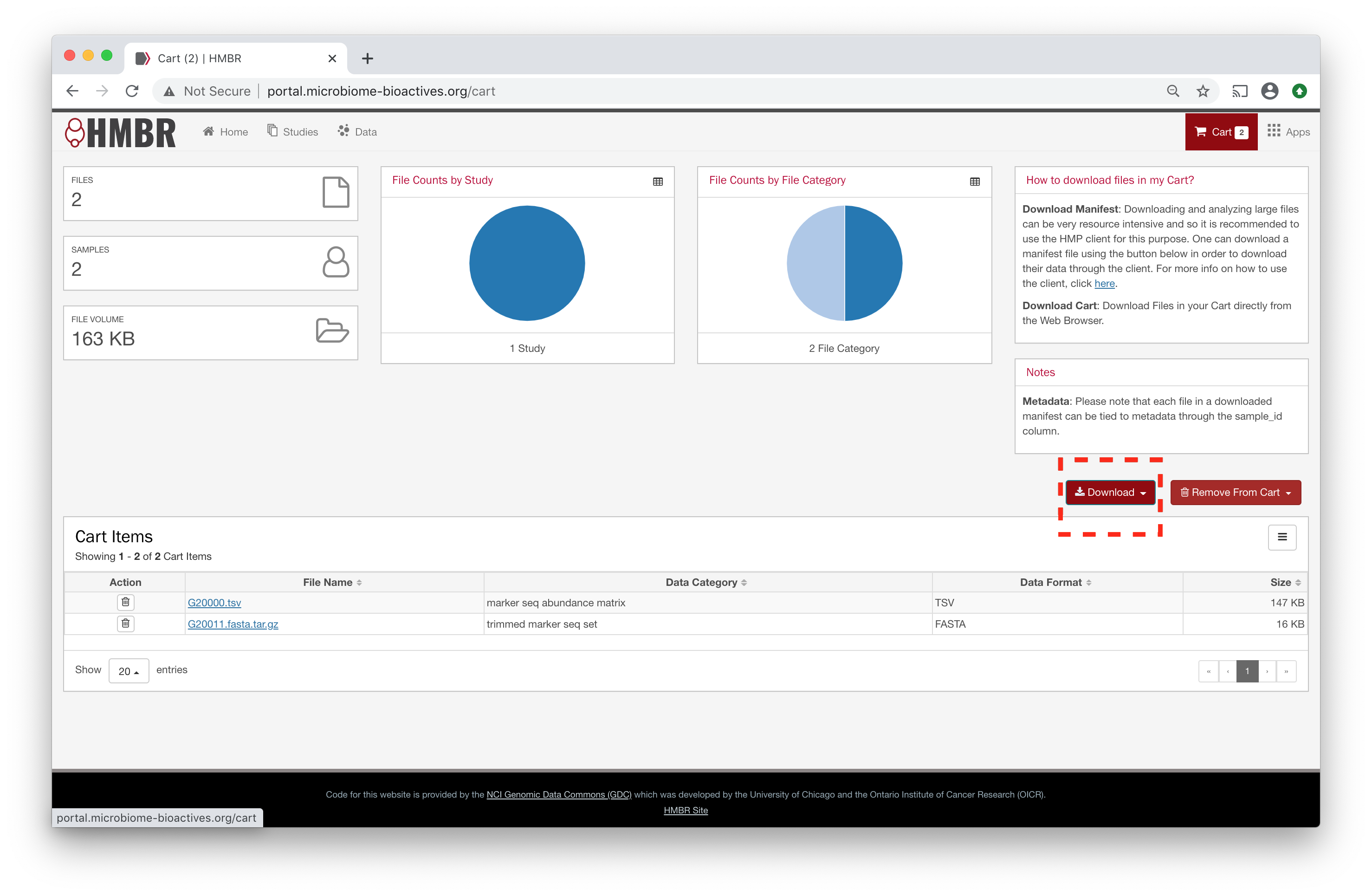1372x896 pixels.
Task: Open the G20000.tsv file link
Action: pos(214,603)
